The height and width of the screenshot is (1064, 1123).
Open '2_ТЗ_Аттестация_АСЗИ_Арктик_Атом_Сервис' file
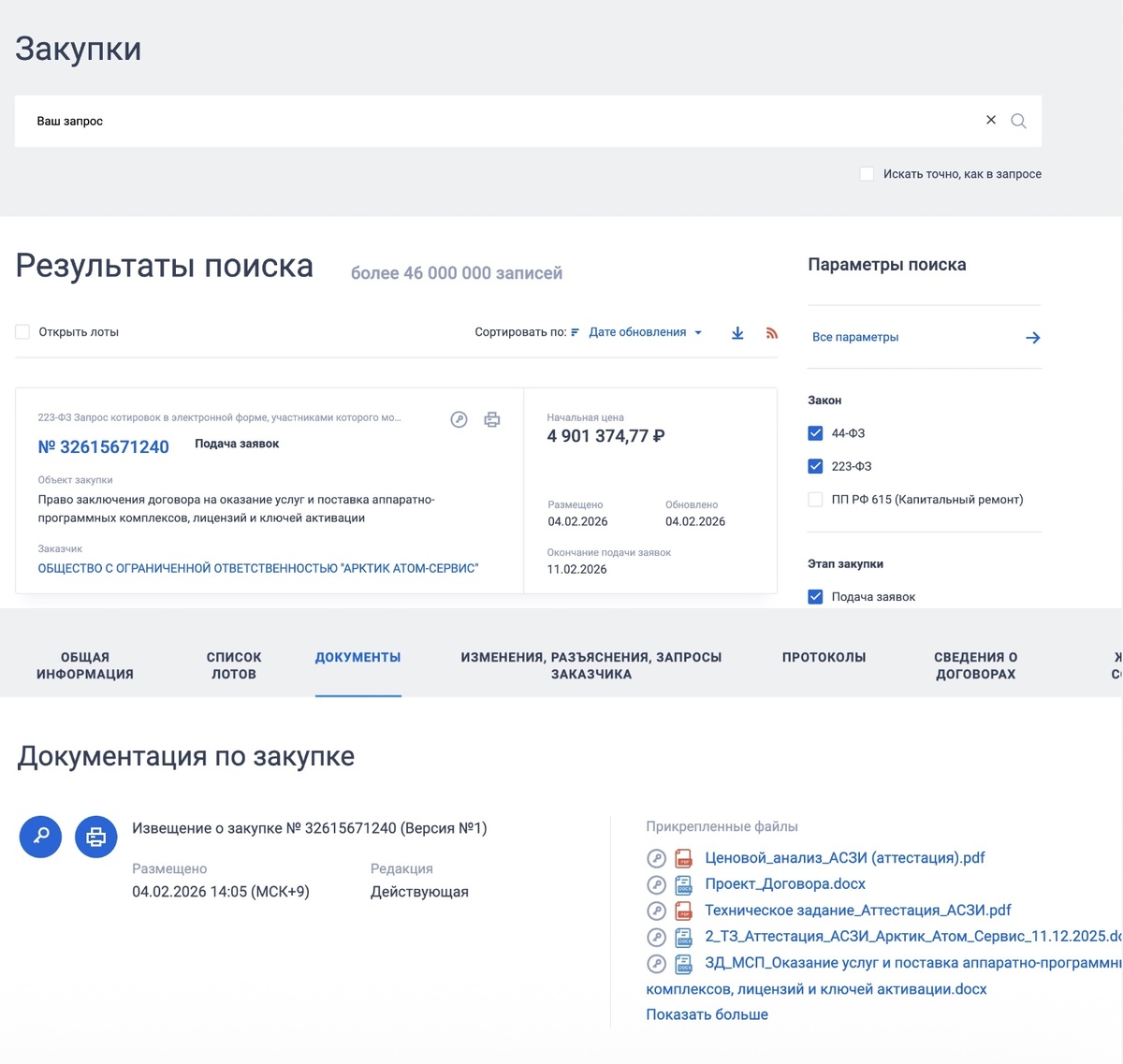[912, 937]
